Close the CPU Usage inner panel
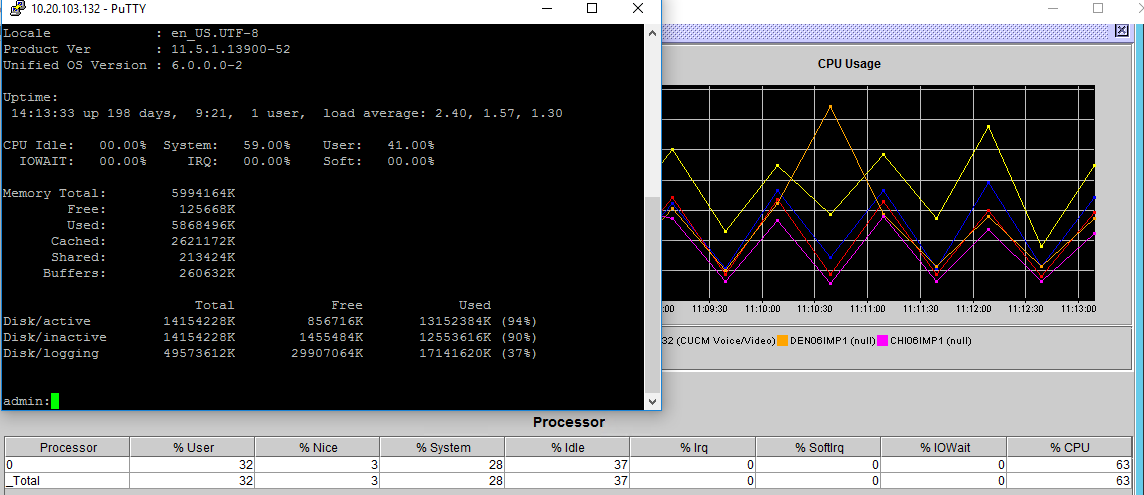This screenshot has width=1144, height=495. click(1122, 31)
